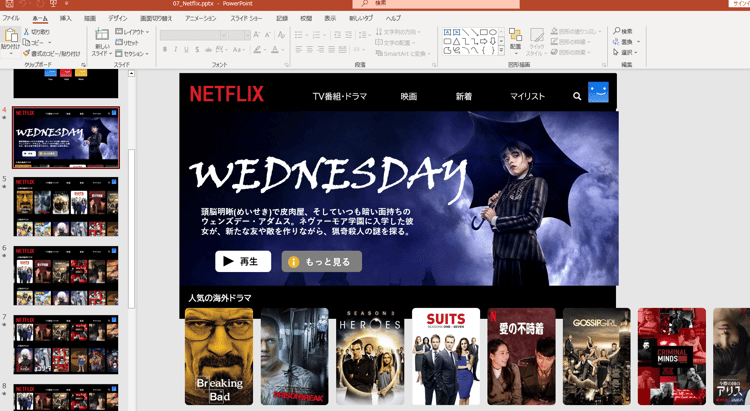Expand the shapes gallery More arrow
The height and width of the screenshot is (411, 750).
click(501, 50)
